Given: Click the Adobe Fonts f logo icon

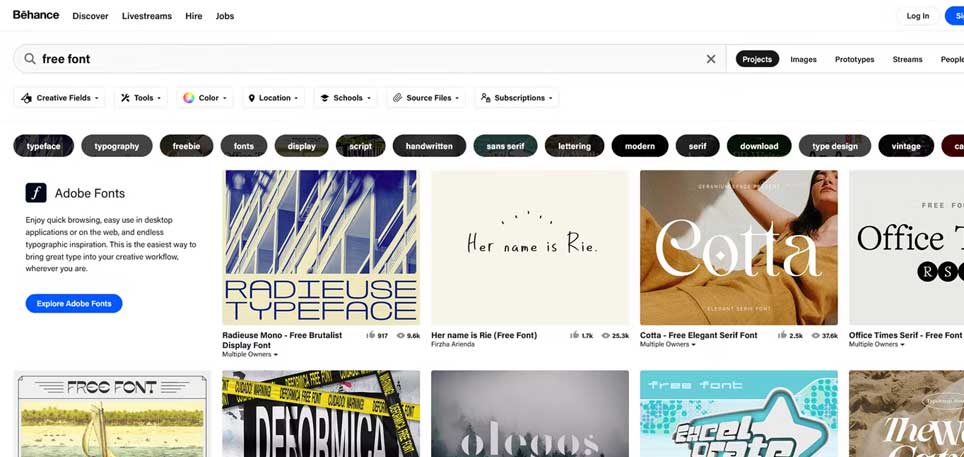Looking at the screenshot, I should pos(36,193).
